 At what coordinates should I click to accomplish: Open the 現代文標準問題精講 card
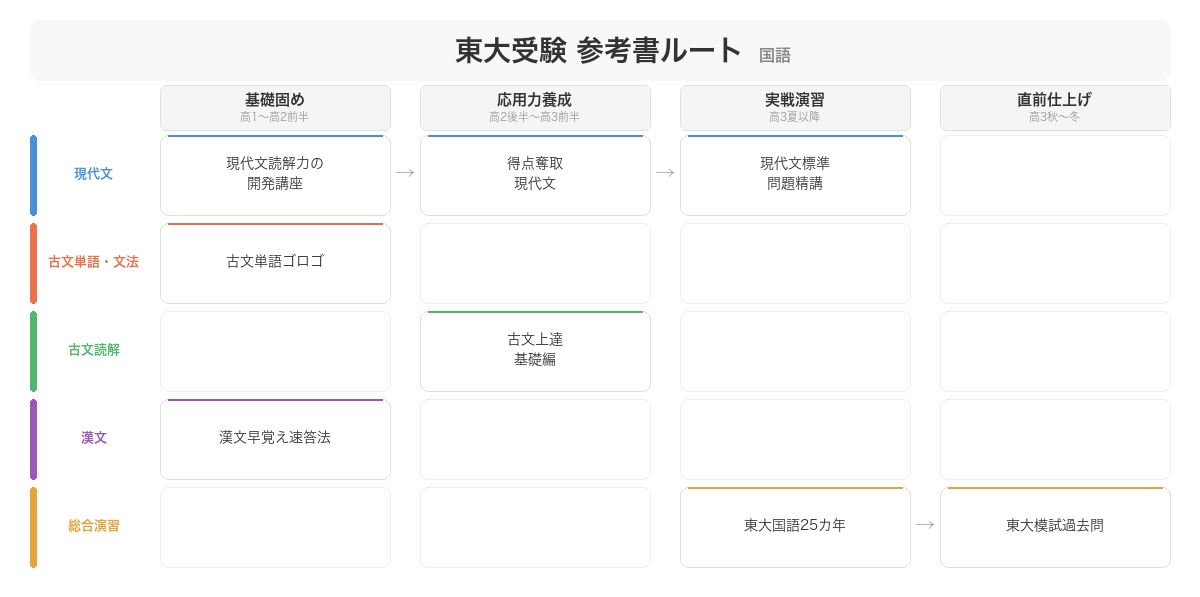click(x=795, y=175)
